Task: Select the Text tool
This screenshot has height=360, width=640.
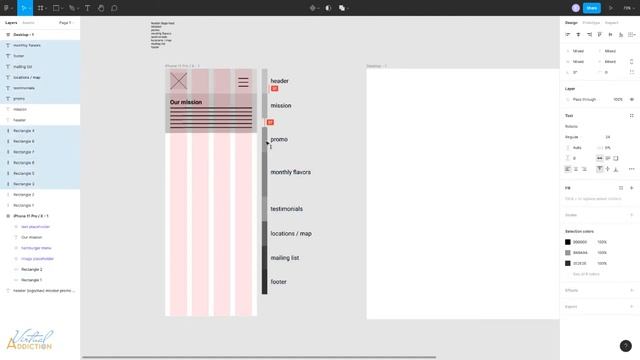Action: (x=87, y=8)
